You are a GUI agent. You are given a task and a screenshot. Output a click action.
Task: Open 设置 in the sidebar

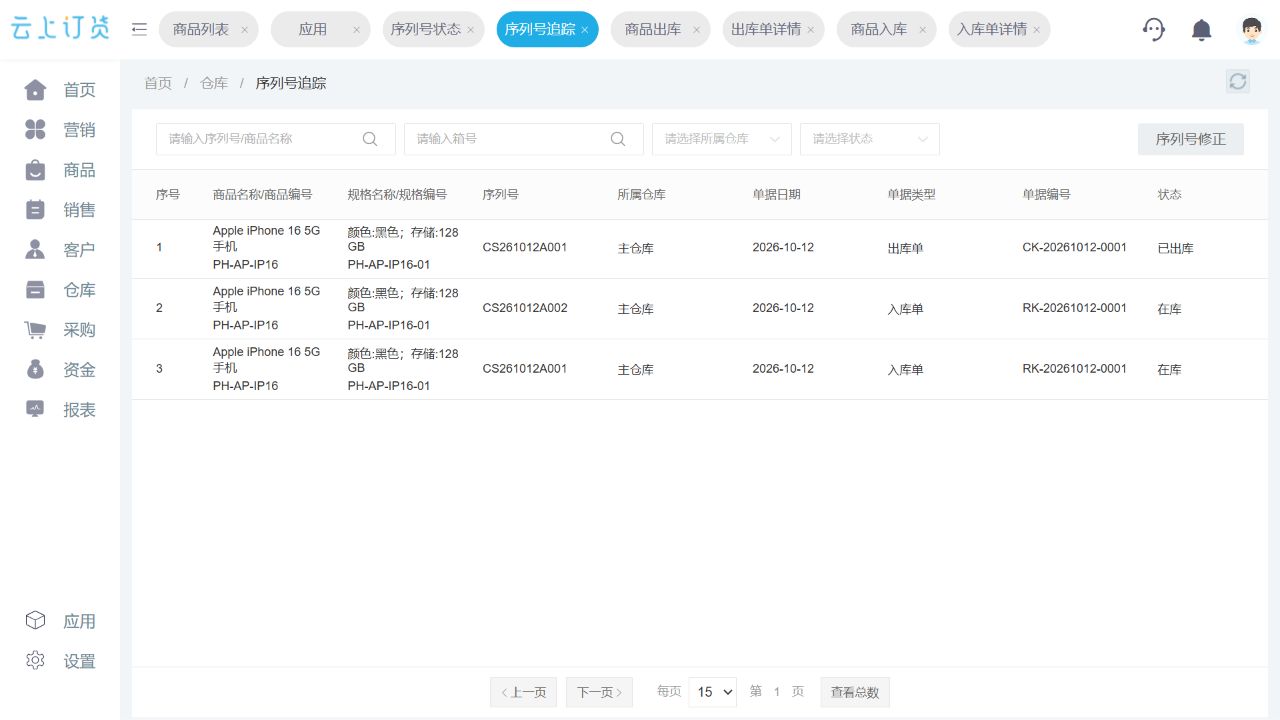click(60, 661)
